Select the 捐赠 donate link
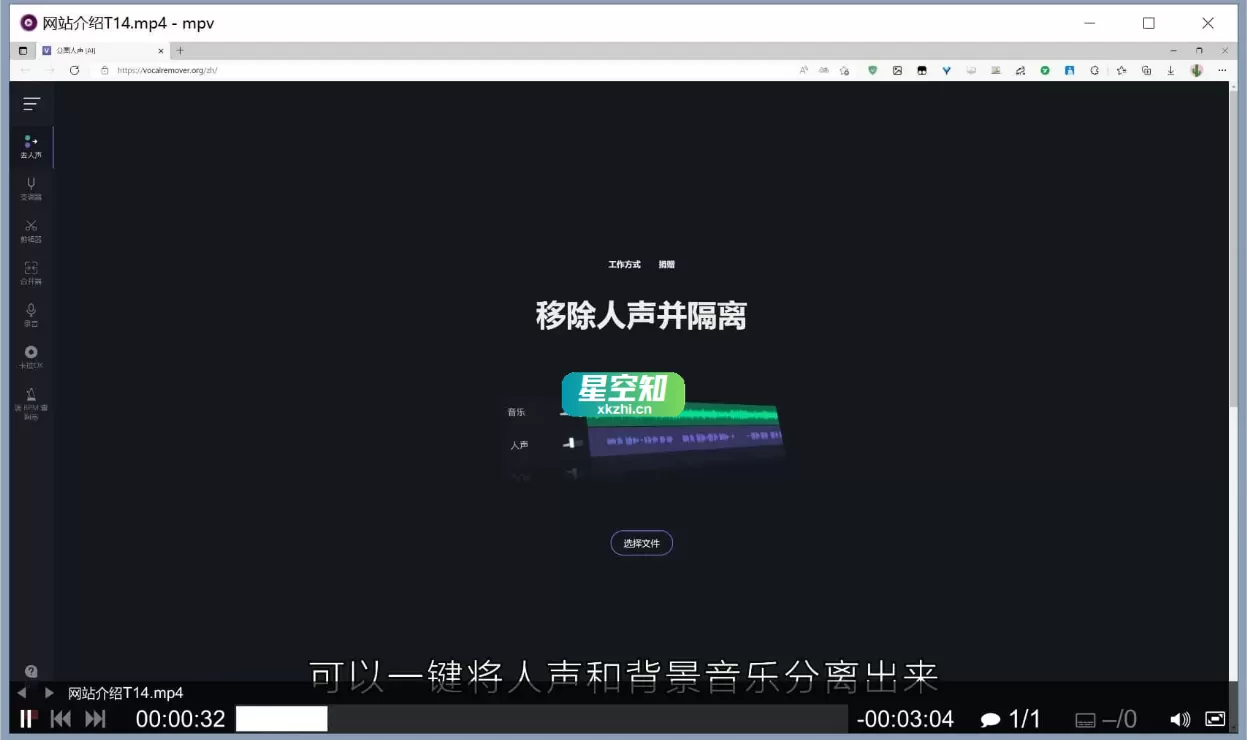Image resolution: width=1247 pixels, height=740 pixels. 667,264
